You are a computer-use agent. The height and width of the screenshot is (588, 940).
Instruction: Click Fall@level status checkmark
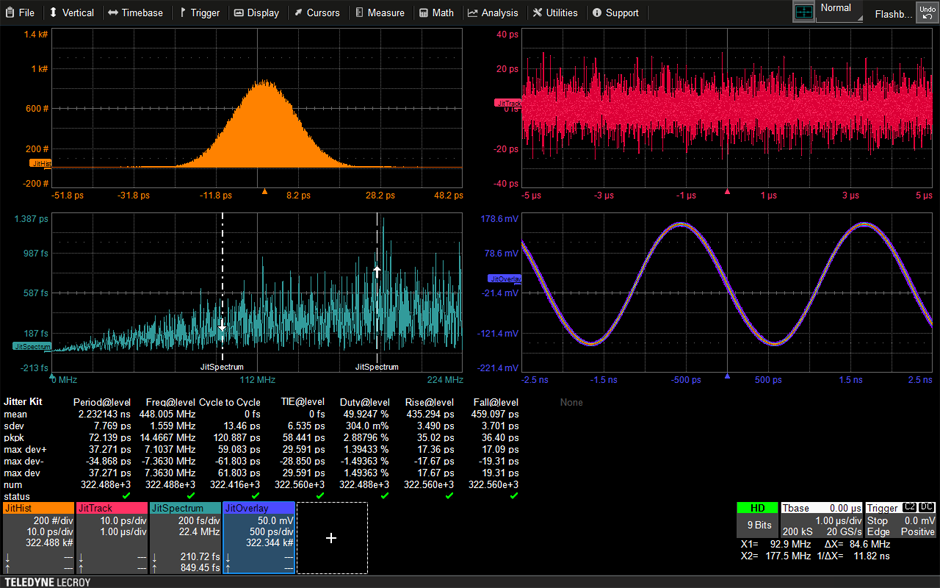click(514, 496)
